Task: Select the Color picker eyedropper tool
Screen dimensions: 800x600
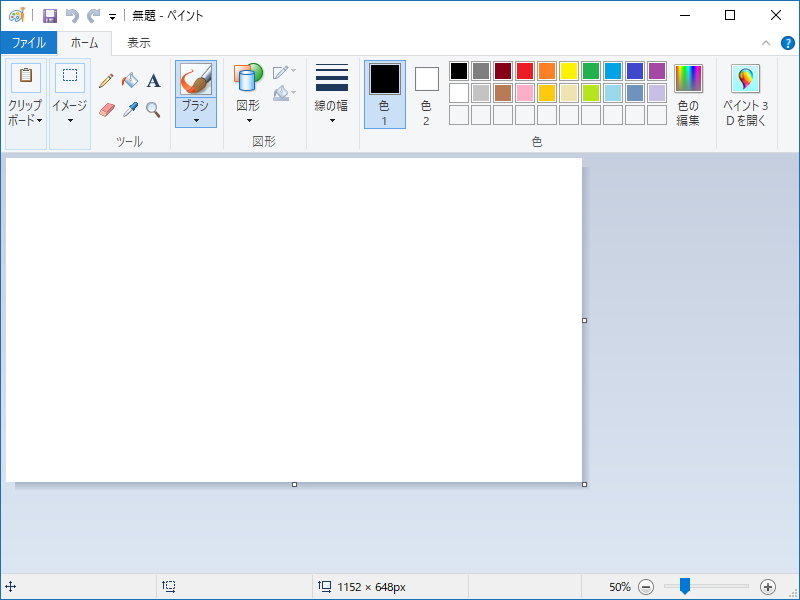Action: [130, 109]
